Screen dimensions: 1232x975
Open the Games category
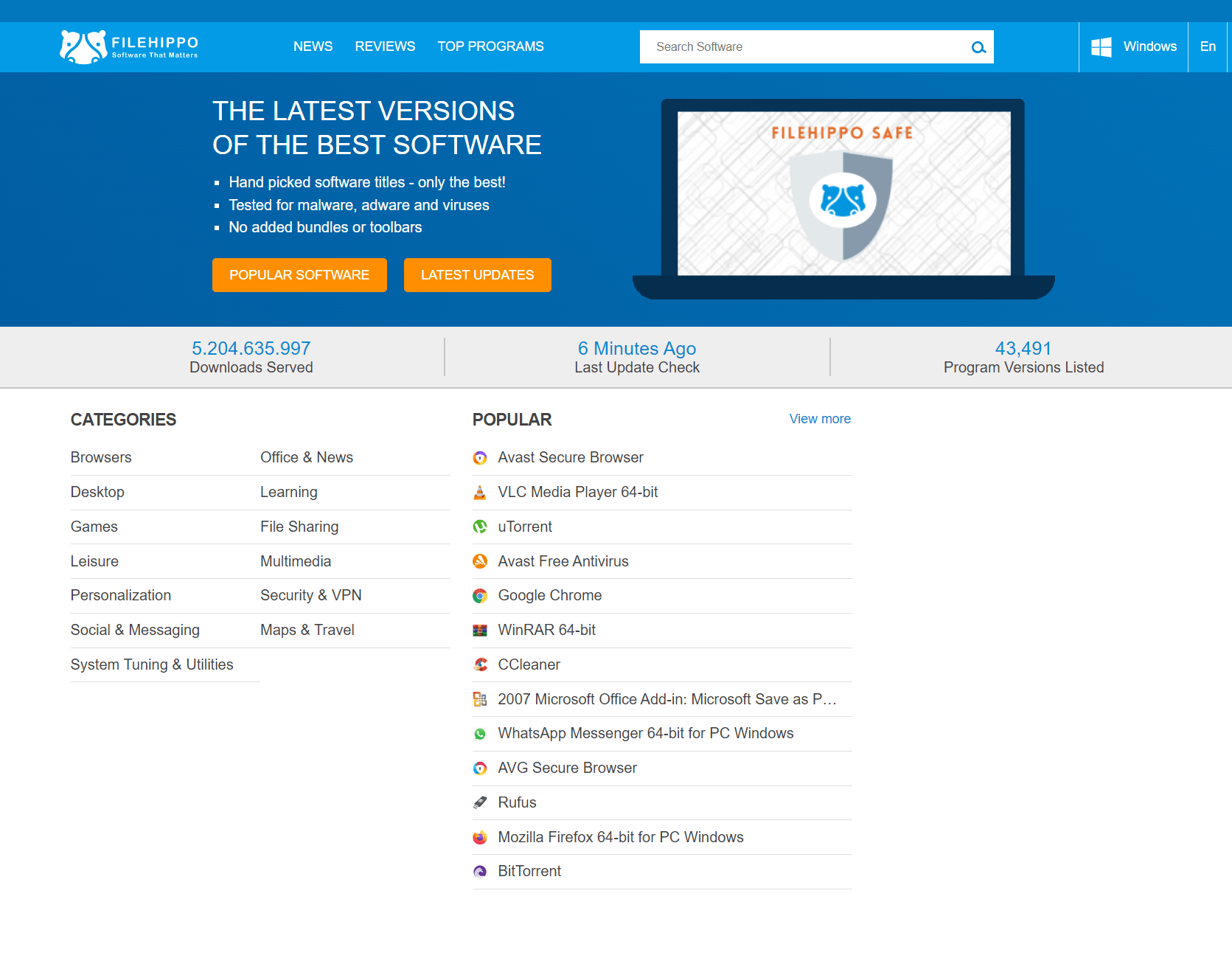coord(94,527)
